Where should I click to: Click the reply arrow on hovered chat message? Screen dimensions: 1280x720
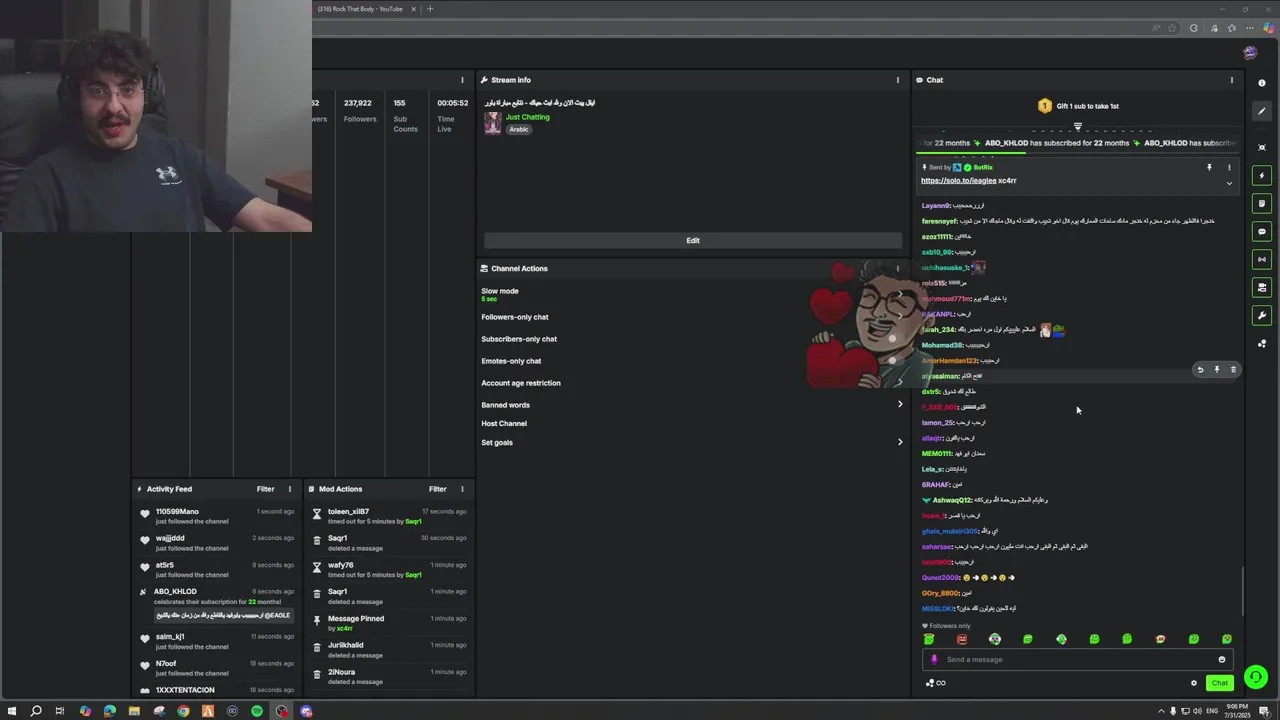[x=1200, y=370]
